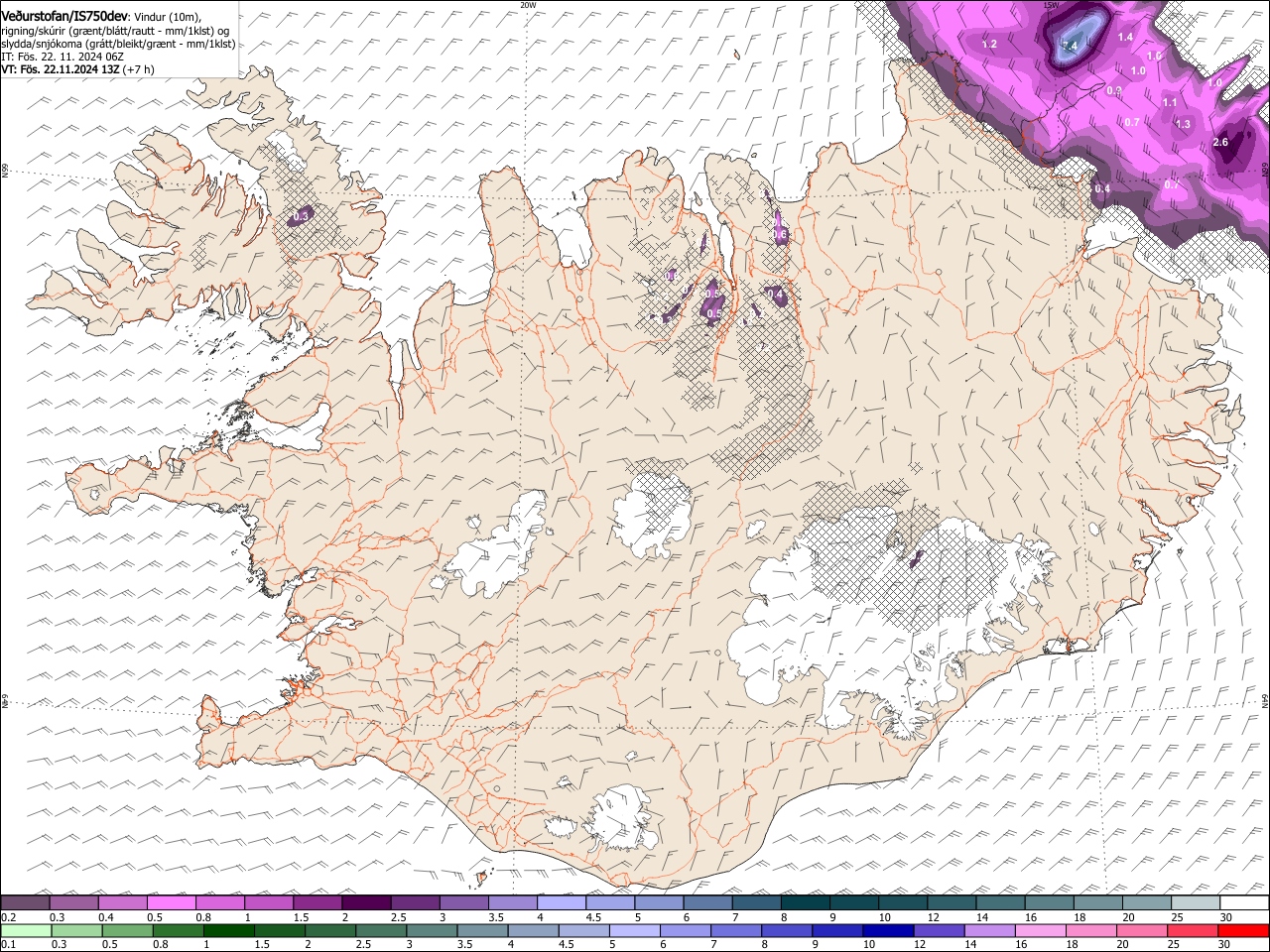Click the 0.2 label in upper legend row

(x=8, y=917)
